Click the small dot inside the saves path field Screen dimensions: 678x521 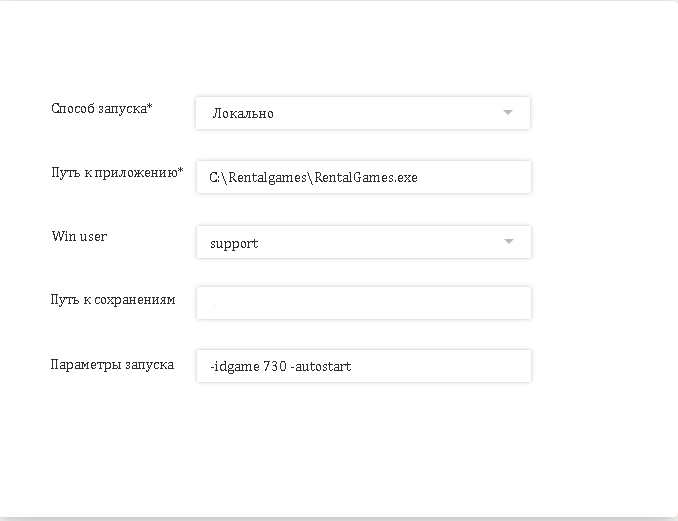214,306
